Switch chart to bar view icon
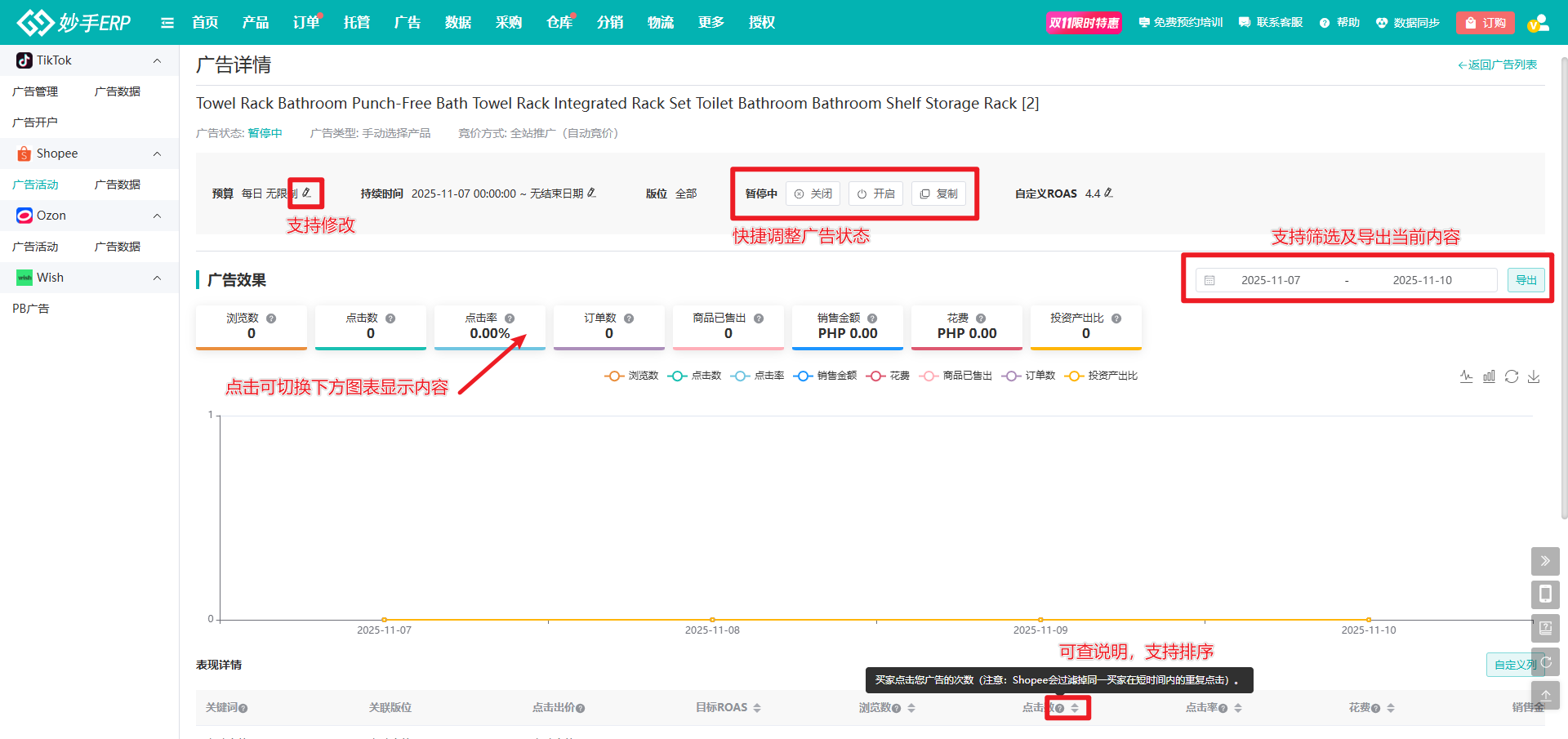1568x739 pixels. point(1489,376)
